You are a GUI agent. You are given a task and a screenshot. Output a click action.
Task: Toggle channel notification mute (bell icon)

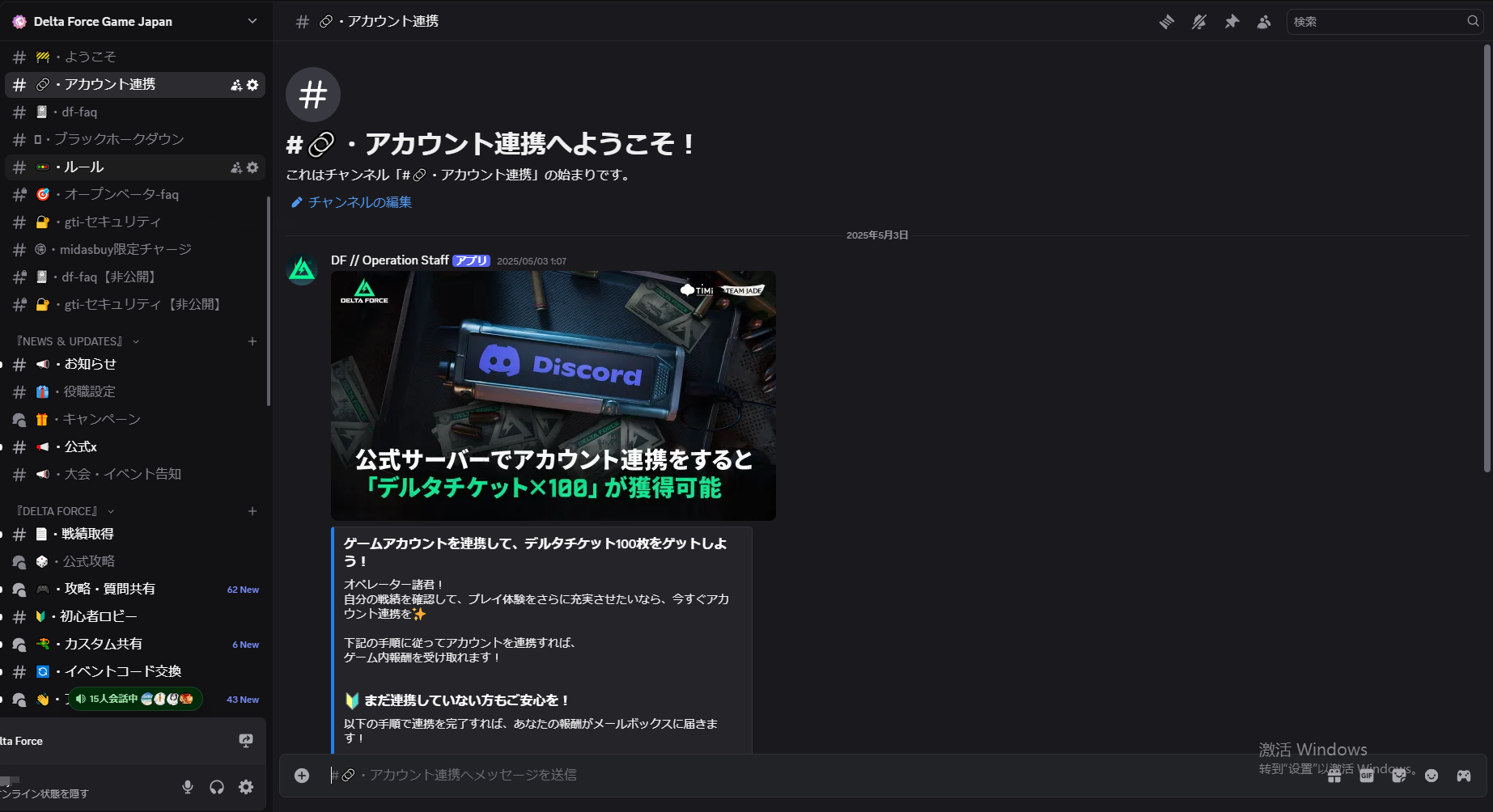(x=1198, y=22)
